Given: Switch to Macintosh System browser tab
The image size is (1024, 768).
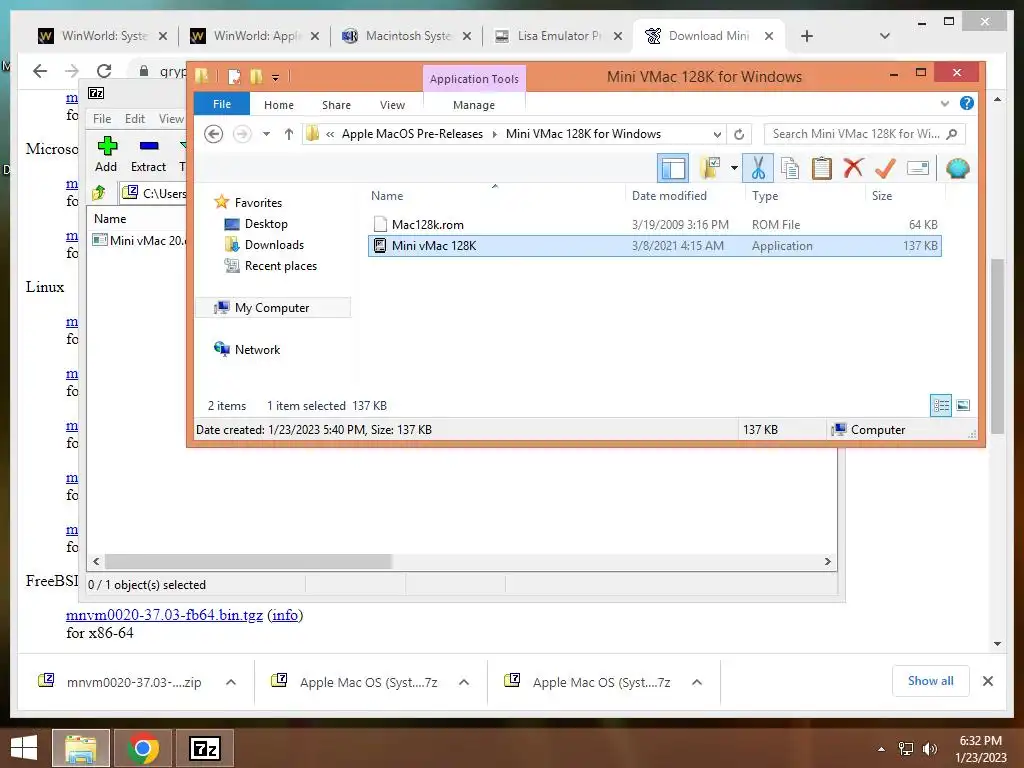Looking at the screenshot, I should click(x=407, y=36).
